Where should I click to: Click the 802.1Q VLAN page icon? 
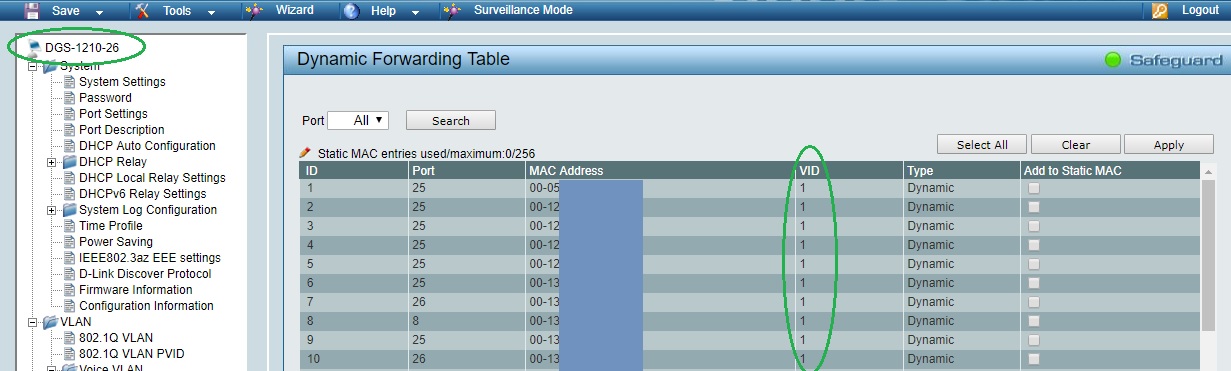tap(70, 338)
